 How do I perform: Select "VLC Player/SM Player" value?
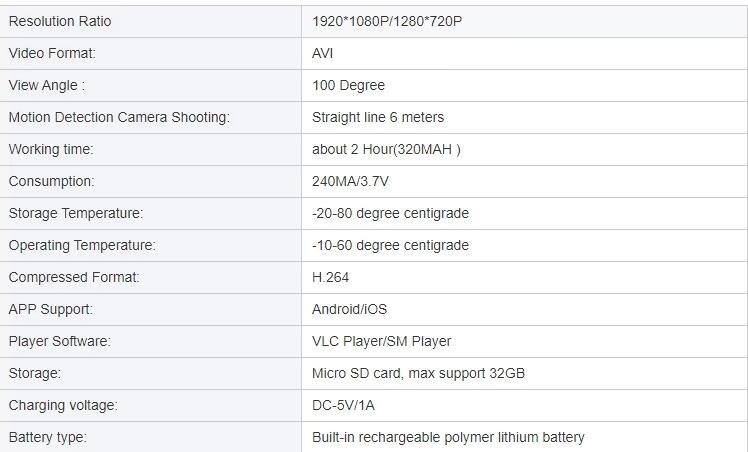click(382, 341)
